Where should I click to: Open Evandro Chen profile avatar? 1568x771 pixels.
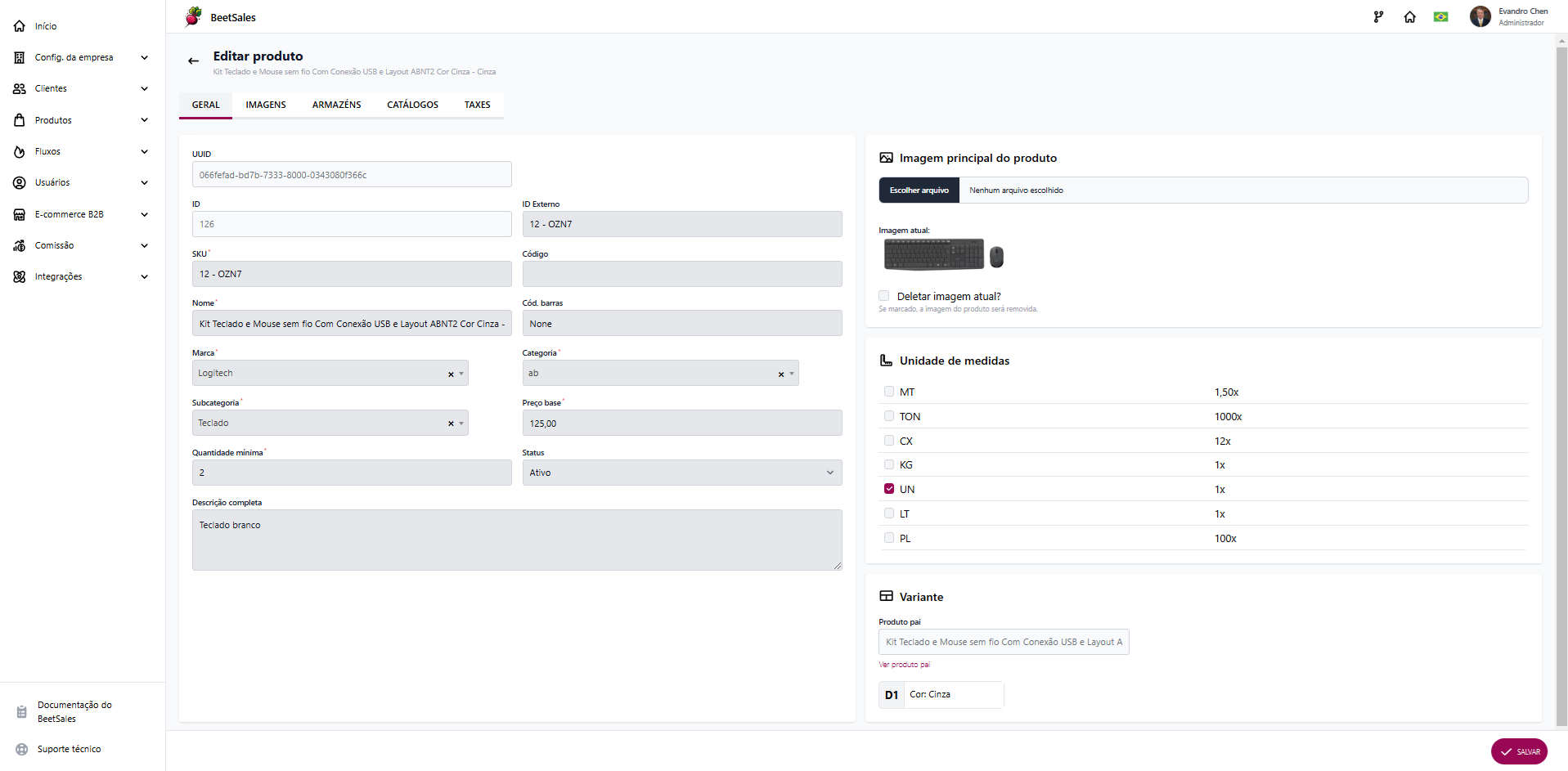pos(1480,16)
